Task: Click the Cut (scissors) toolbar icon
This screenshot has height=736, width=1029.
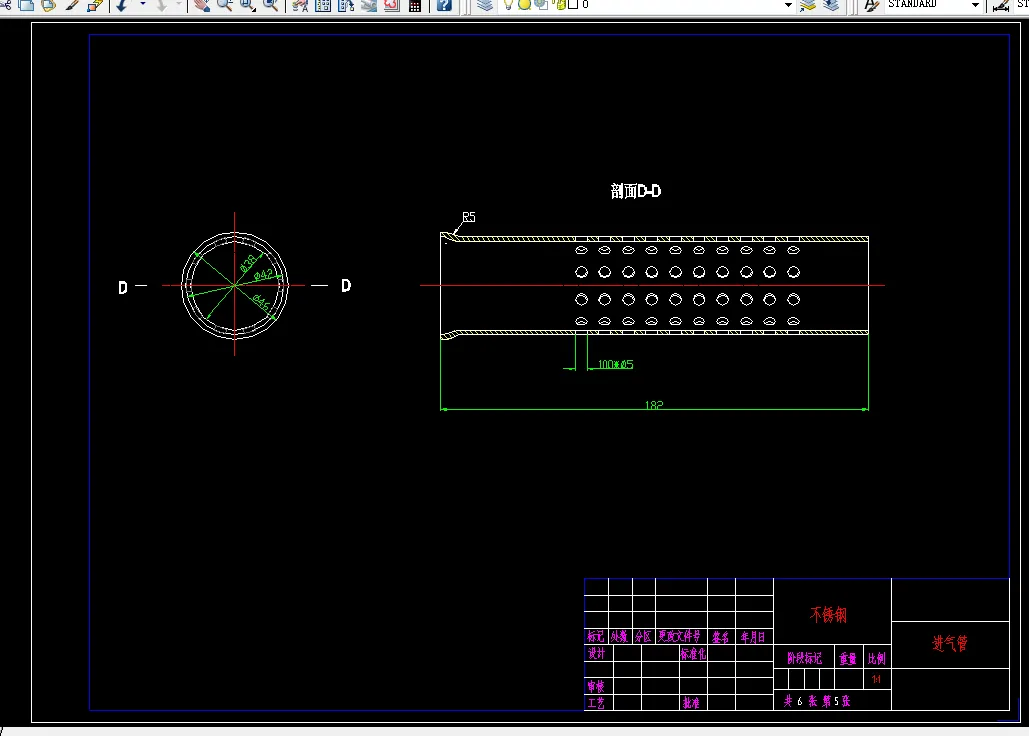Action: [5, 5]
